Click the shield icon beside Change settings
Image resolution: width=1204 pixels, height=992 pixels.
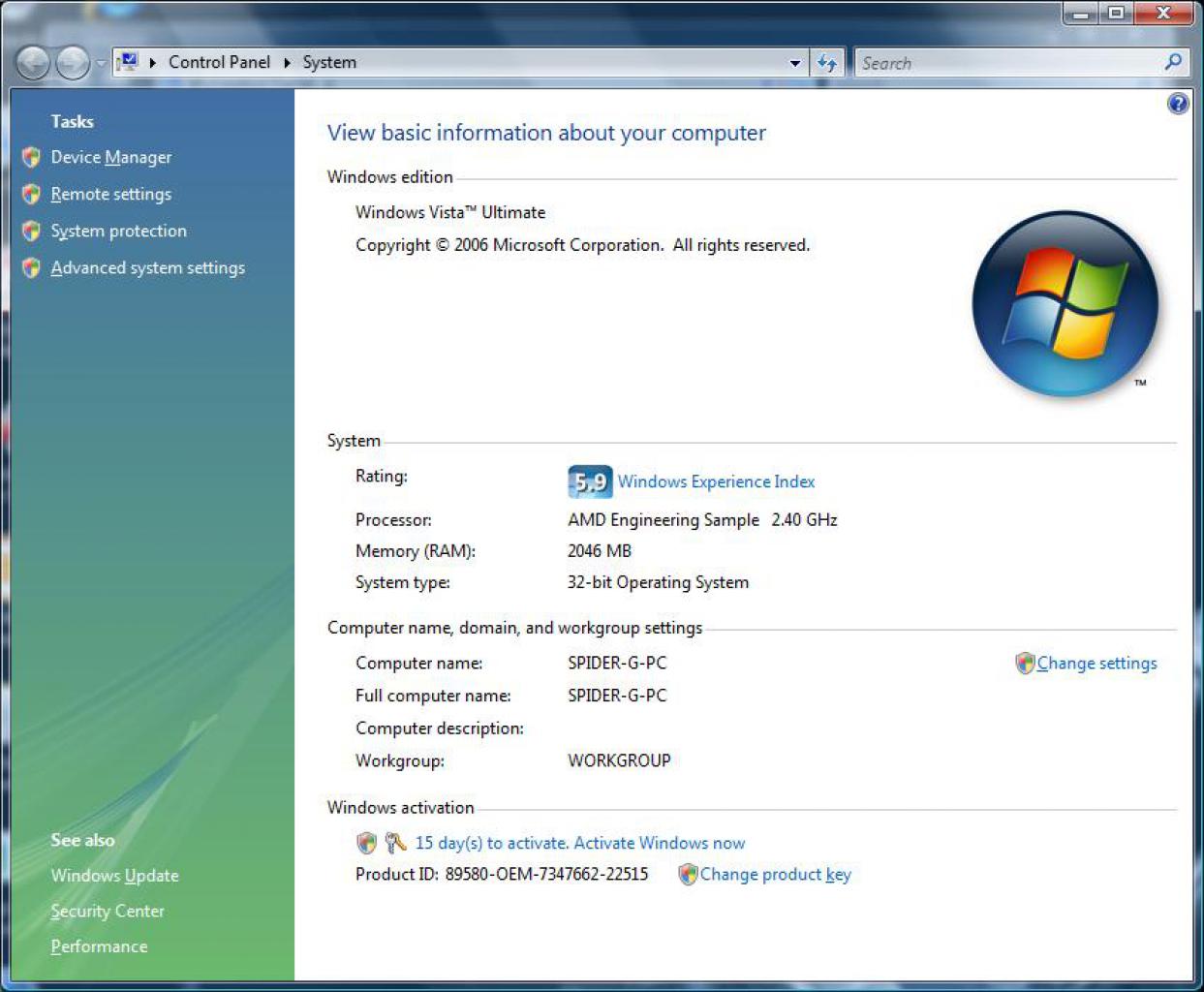click(x=1025, y=663)
